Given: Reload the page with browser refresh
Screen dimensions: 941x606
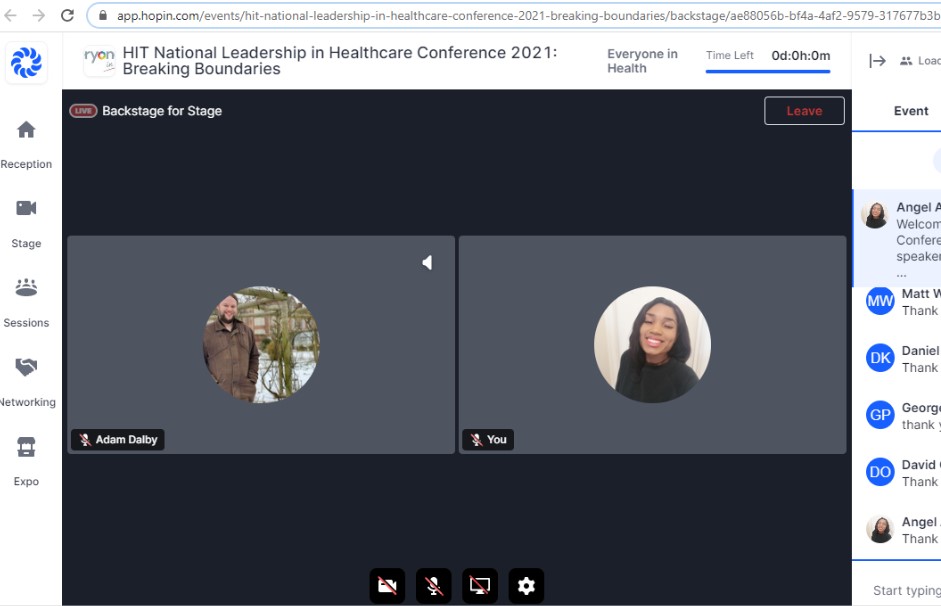Looking at the screenshot, I should pyautogui.click(x=67, y=15).
